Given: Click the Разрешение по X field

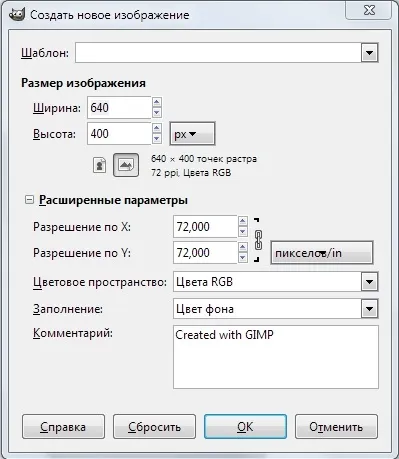Looking at the screenshot, I should pos(205,227).
